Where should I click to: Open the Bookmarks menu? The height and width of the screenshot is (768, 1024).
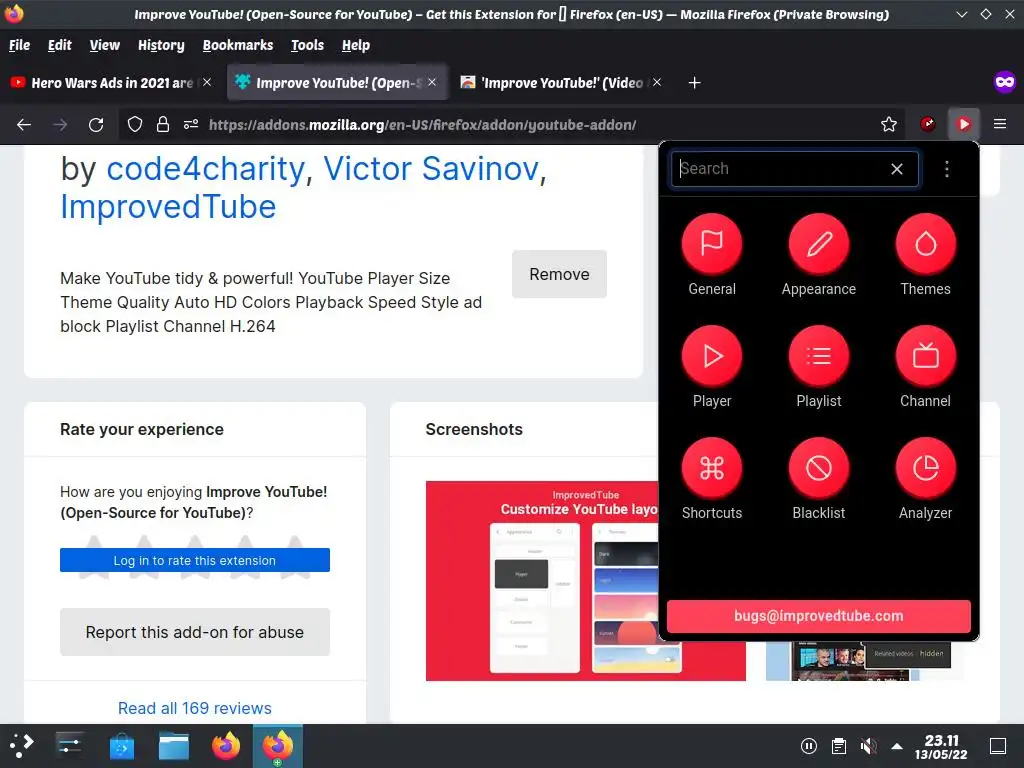click(x=238, y=45)
